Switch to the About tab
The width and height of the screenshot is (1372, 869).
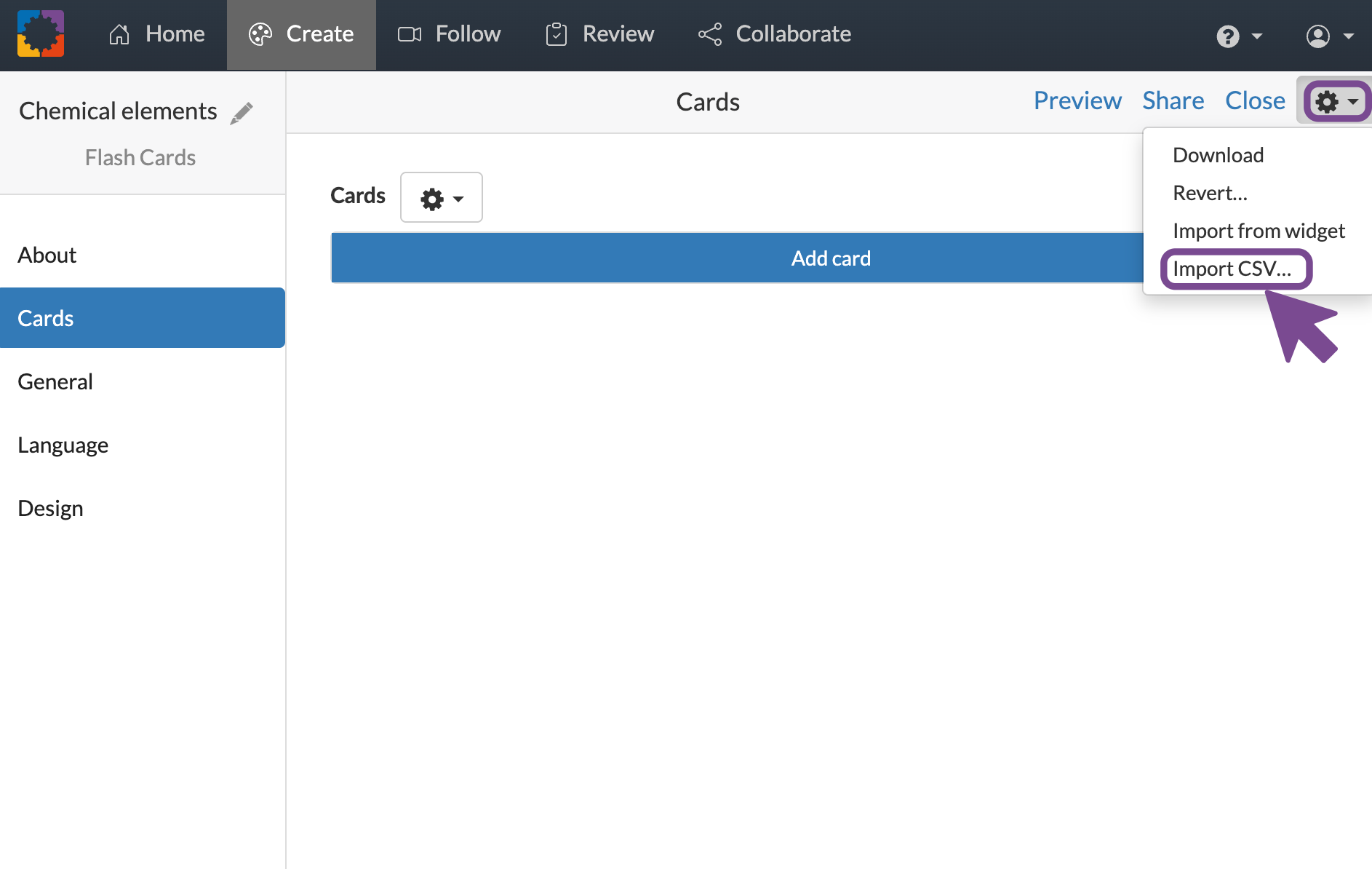pos(47,254)
